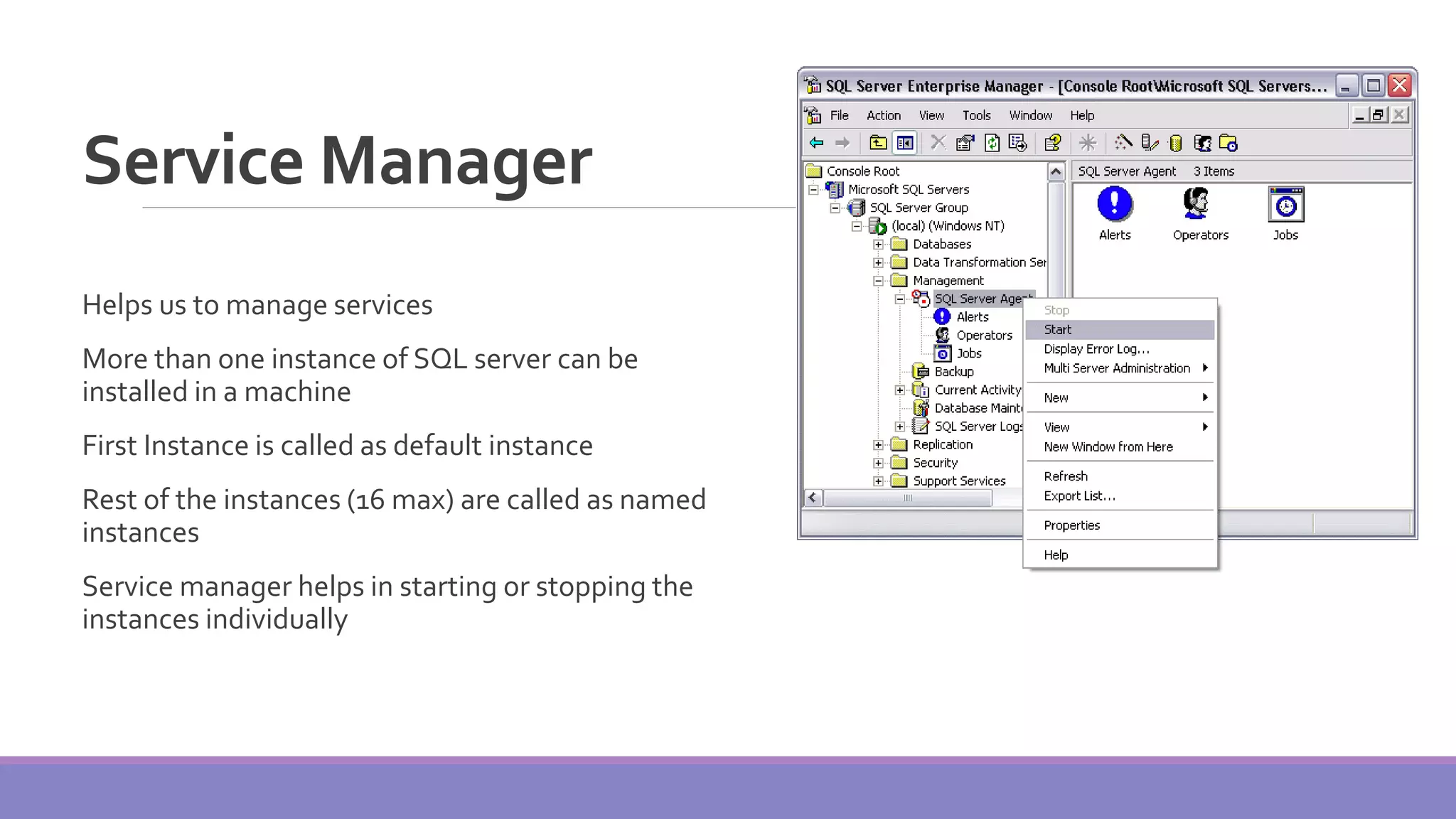Click the Help question mark toolbar icon

pyautogui.click(x=1053, y=143)
